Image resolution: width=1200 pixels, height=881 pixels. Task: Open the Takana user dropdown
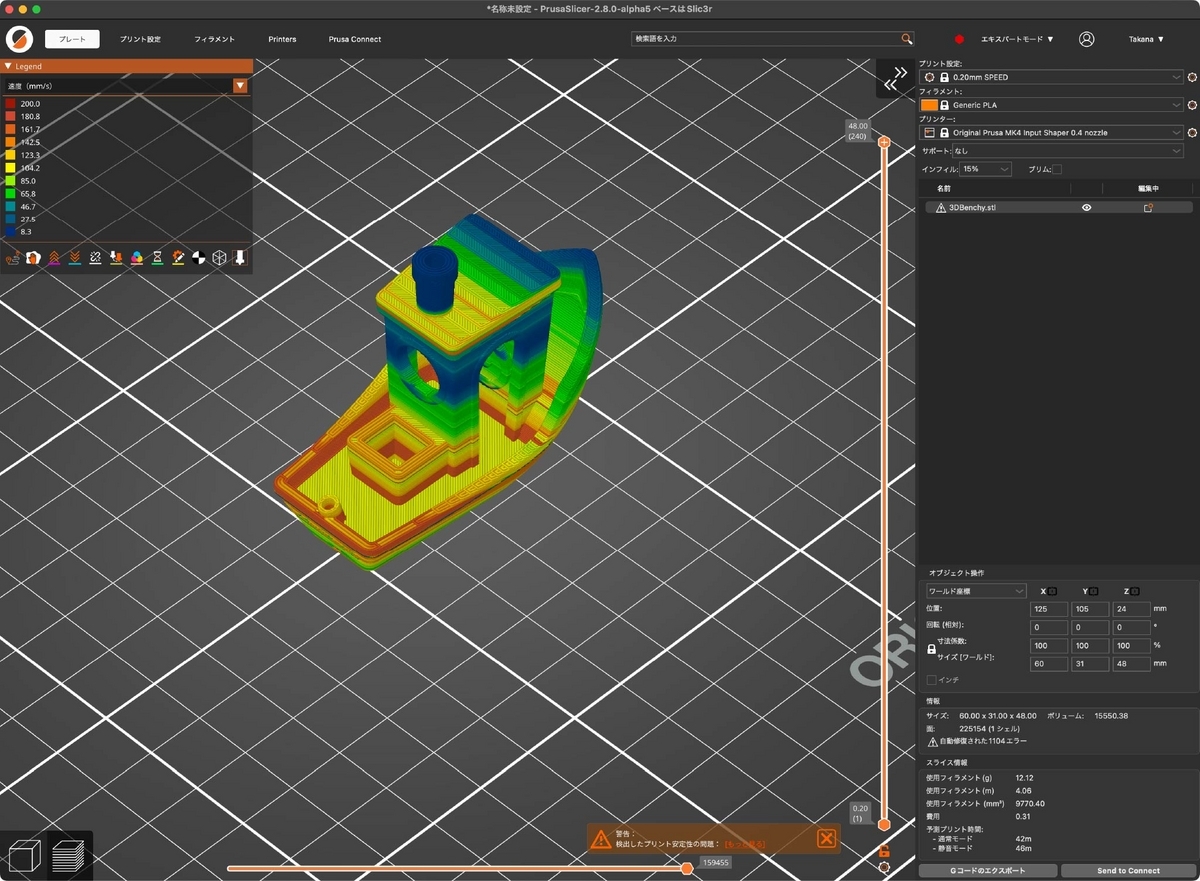coord(1147,39)
